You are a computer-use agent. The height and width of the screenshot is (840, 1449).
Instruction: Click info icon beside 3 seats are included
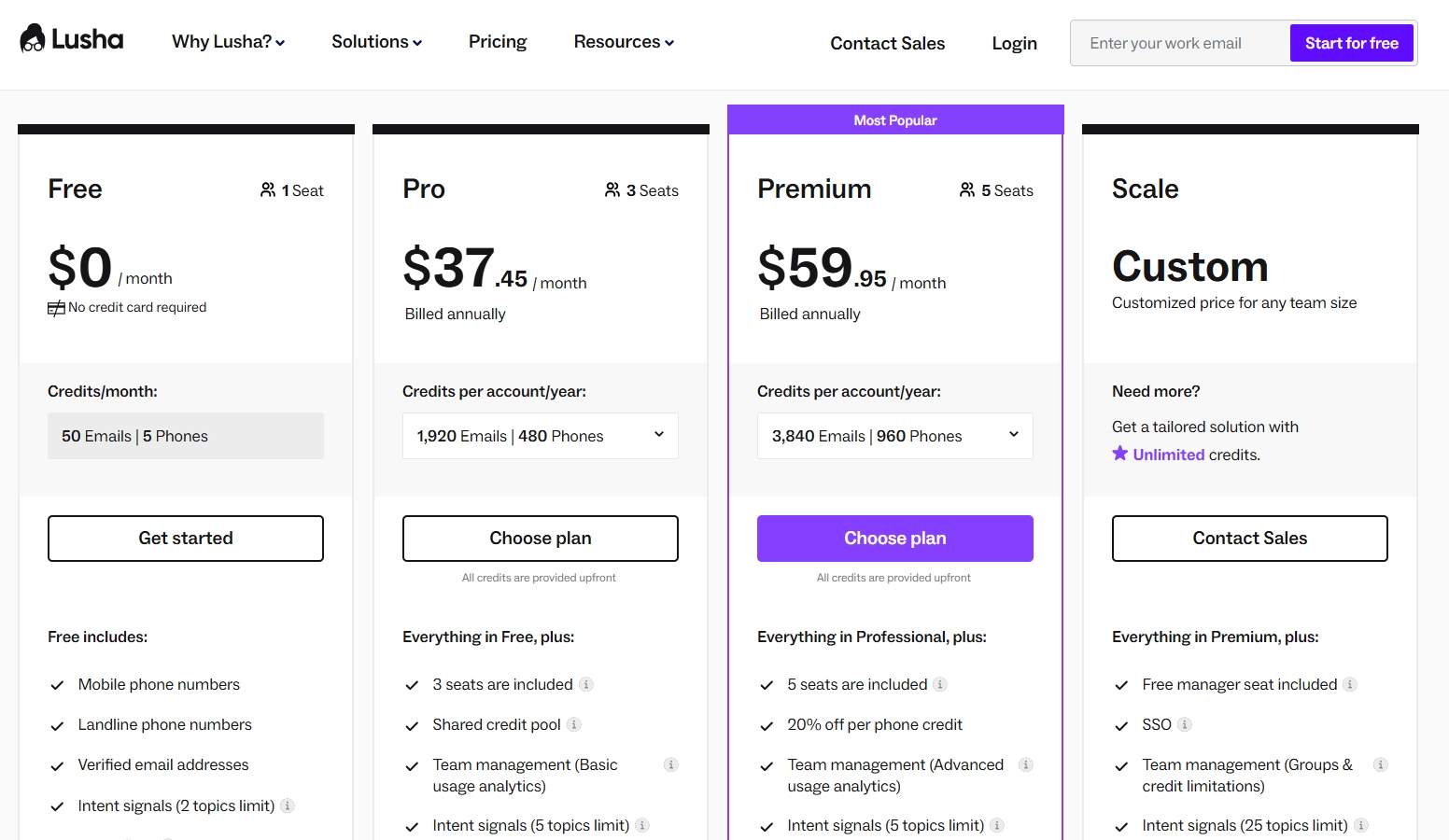click(x=586, y=684)
